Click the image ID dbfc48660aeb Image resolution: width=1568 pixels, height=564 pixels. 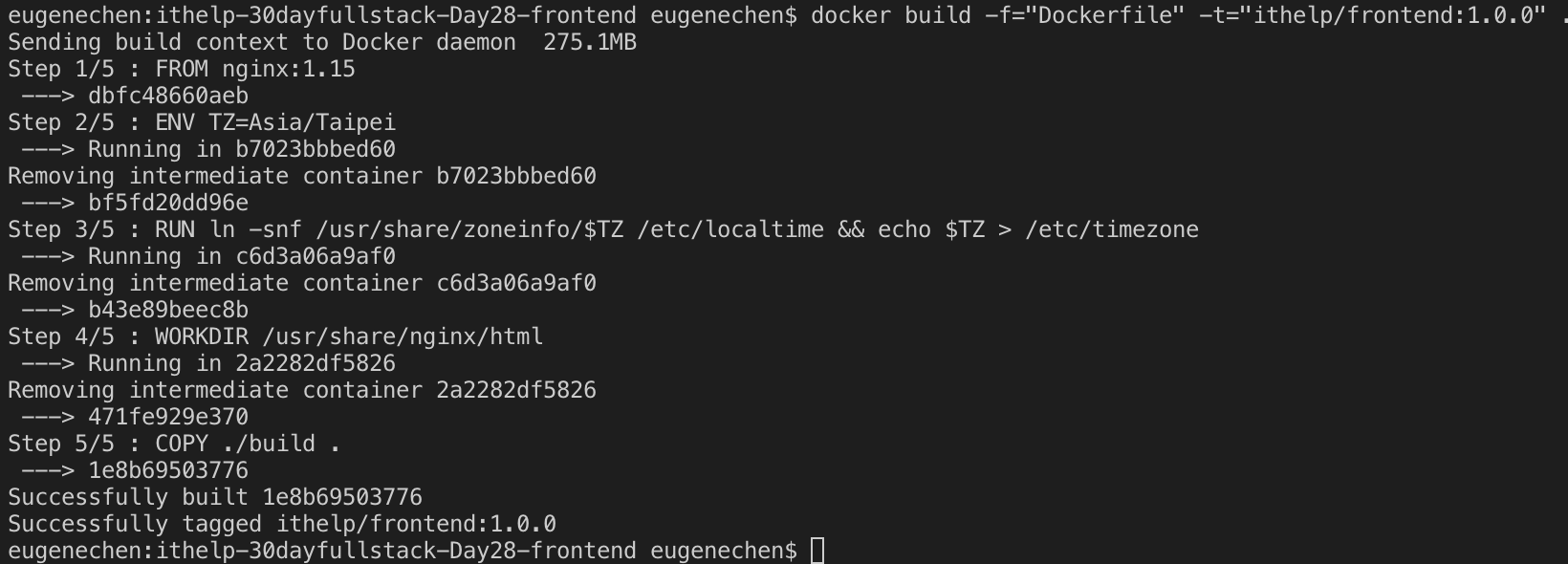pyautogui.click(x=167, y=96)
